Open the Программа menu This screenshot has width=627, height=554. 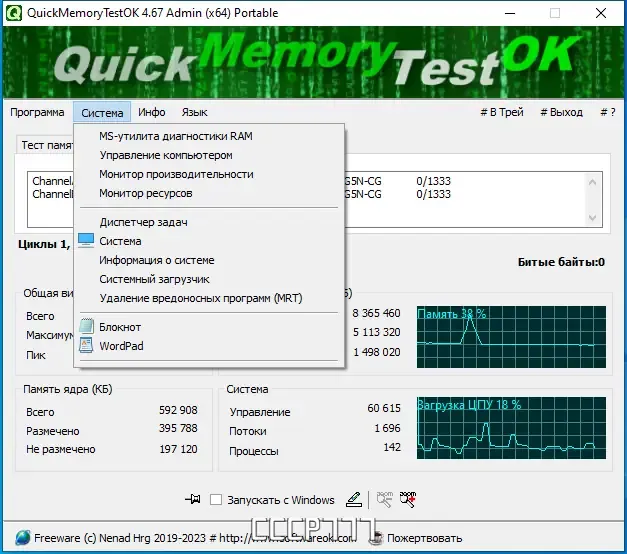pos(37,112)
